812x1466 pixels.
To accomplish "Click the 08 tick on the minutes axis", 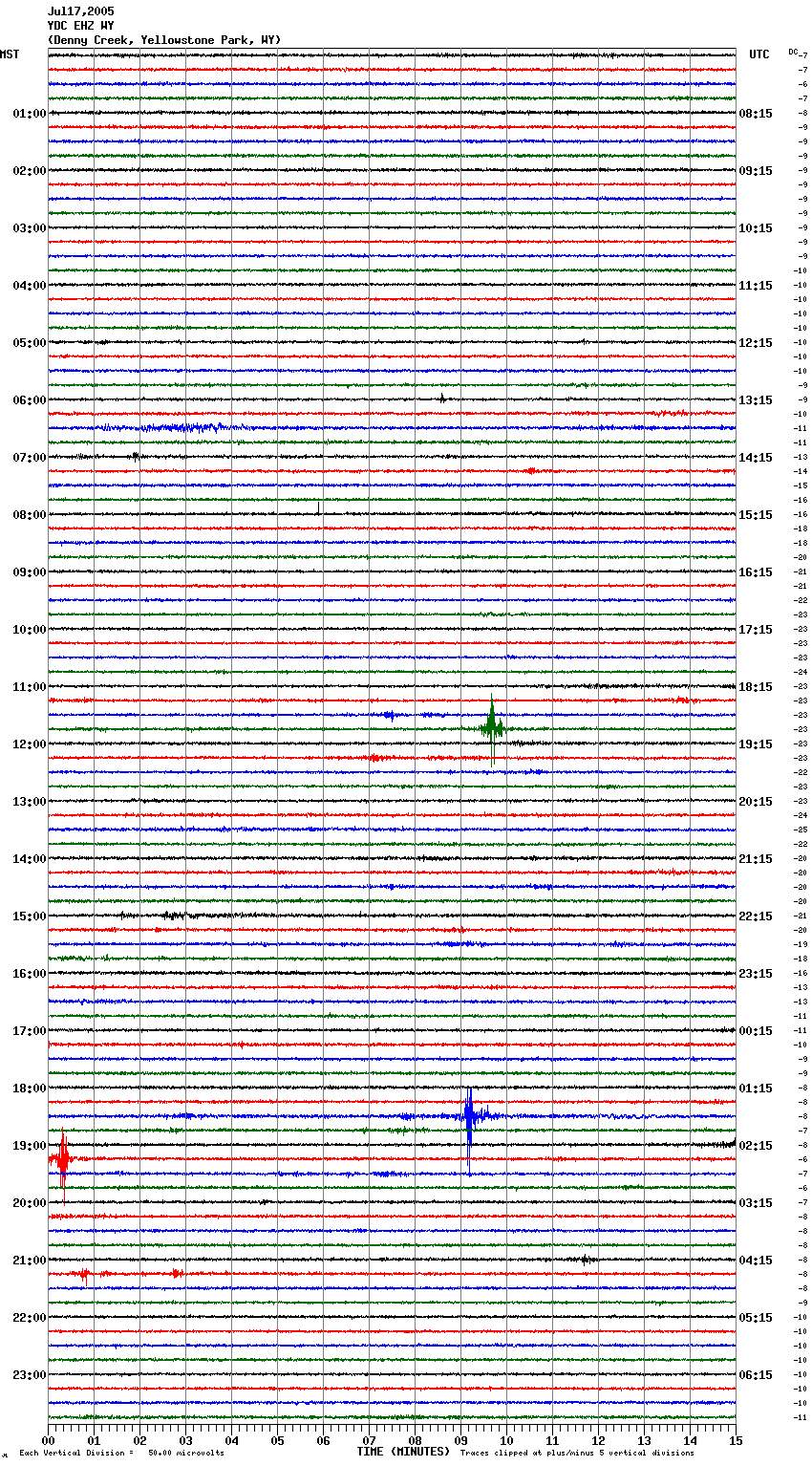I will [415, 1440].
